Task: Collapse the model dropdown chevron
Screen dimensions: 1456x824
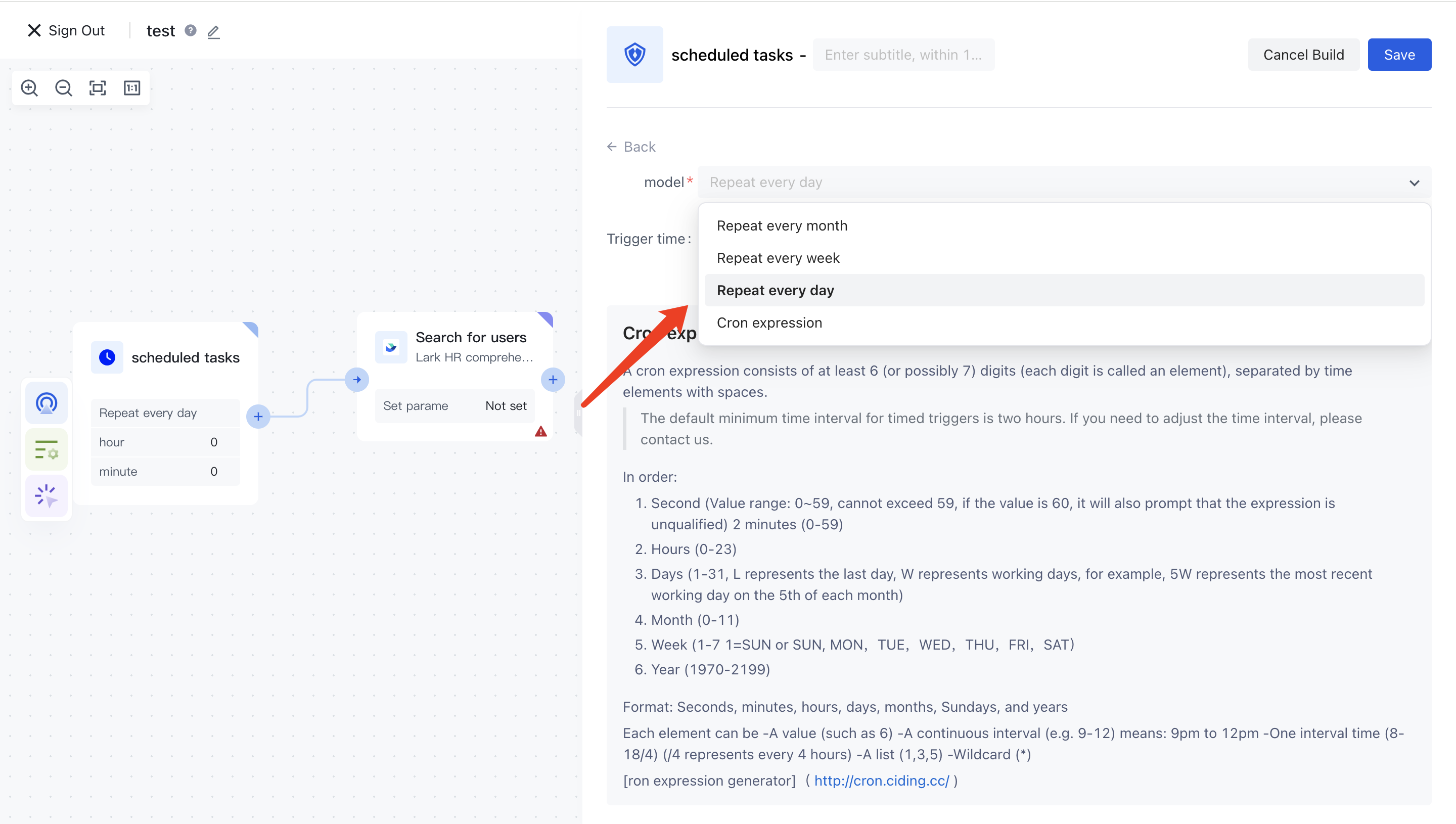Action: click(x=1414, y=183)
